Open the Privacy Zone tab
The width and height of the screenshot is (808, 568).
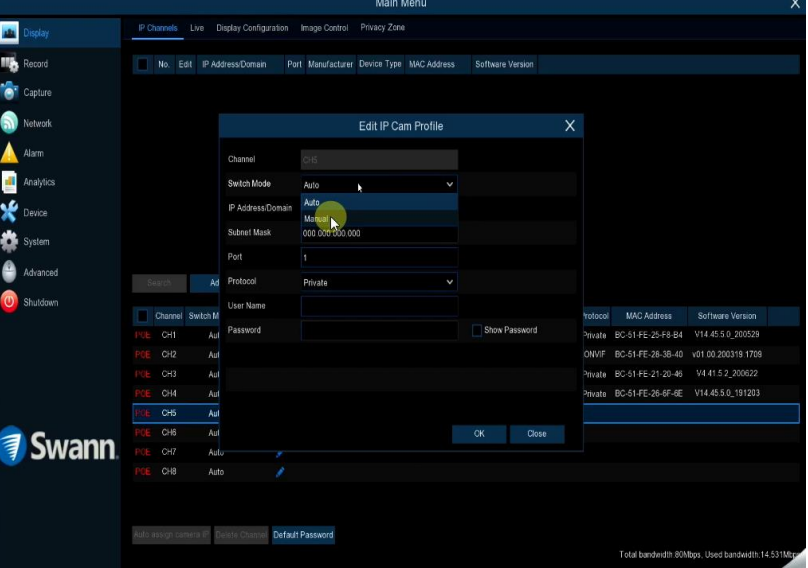click(382, 28)
